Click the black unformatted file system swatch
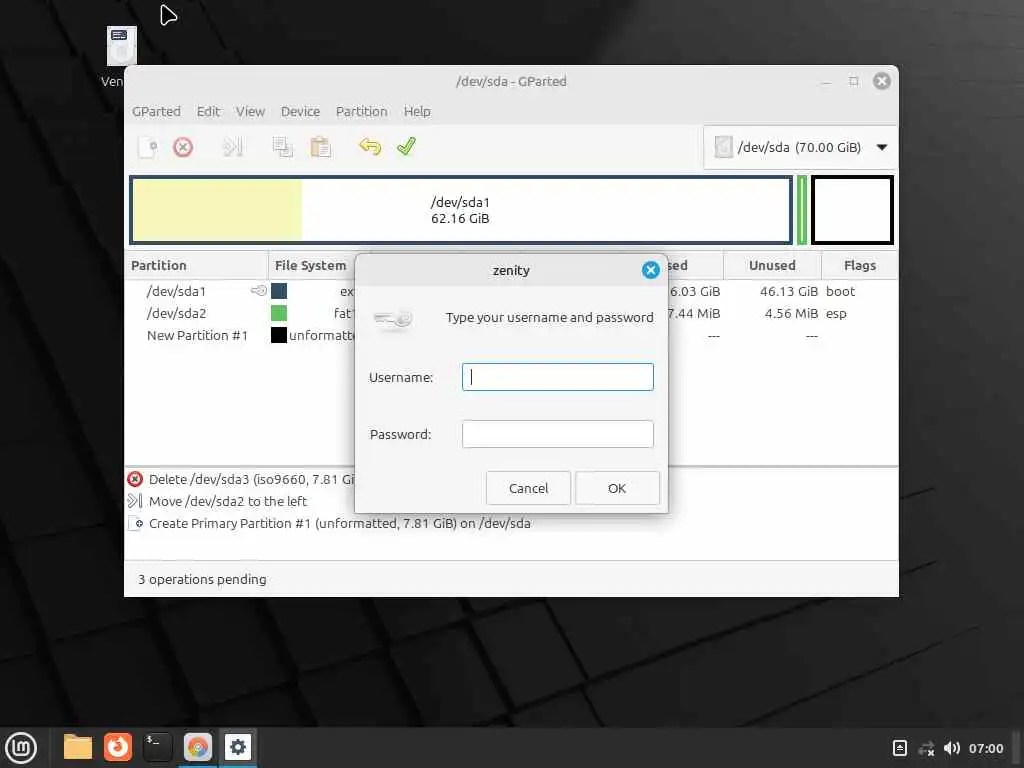 tap(279, 336)
